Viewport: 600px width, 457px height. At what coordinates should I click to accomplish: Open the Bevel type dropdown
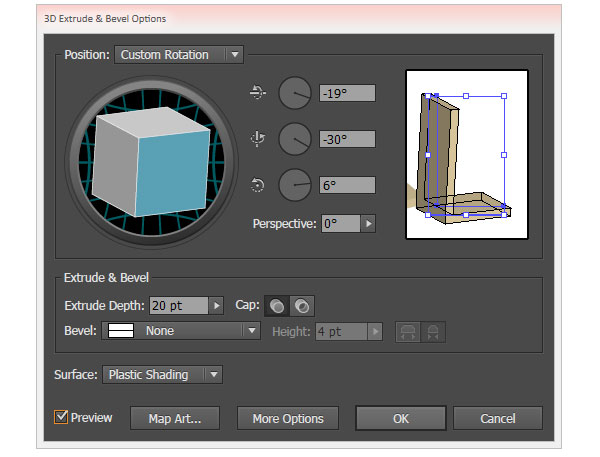pyautogui.click(x=181, y=331)
